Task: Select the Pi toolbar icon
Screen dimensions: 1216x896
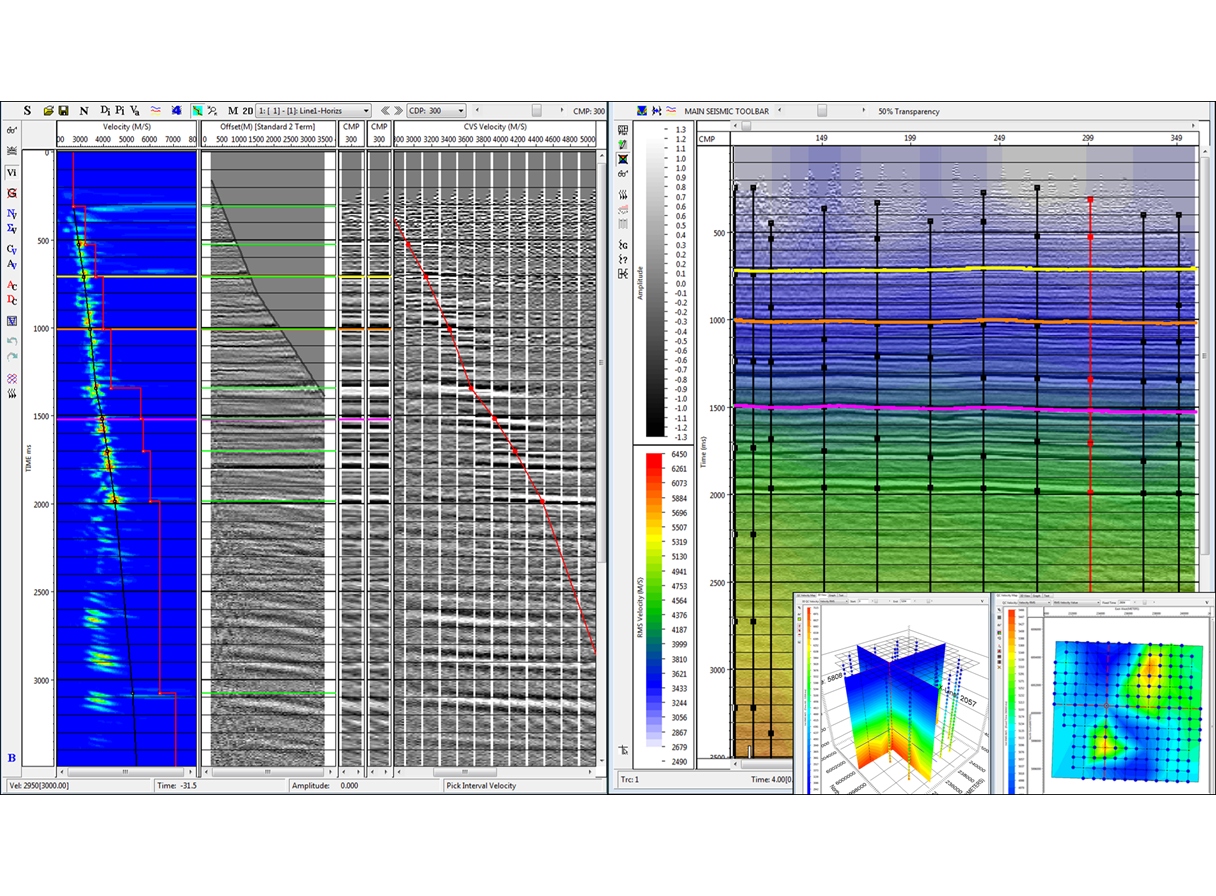Action: [x=120, y=110]
